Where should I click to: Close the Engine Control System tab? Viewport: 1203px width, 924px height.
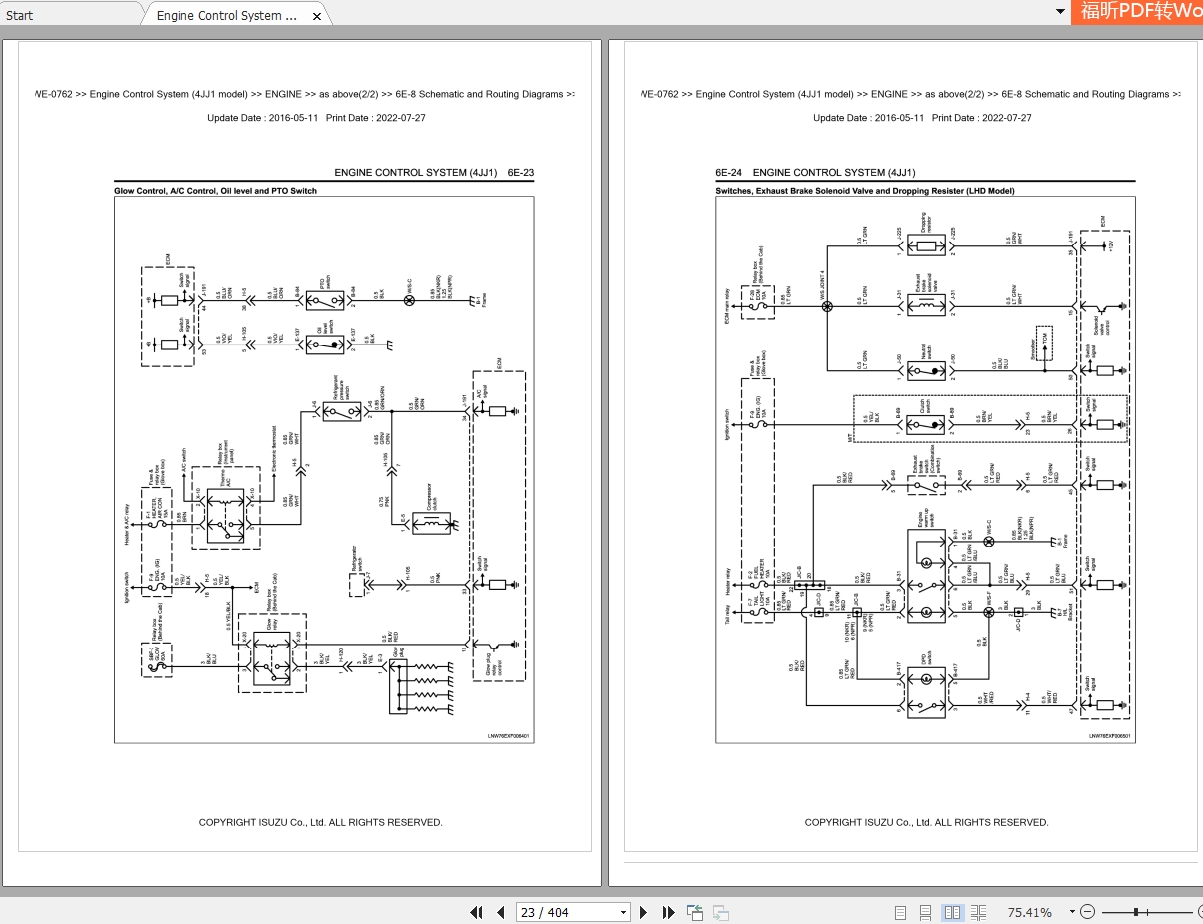317,16
